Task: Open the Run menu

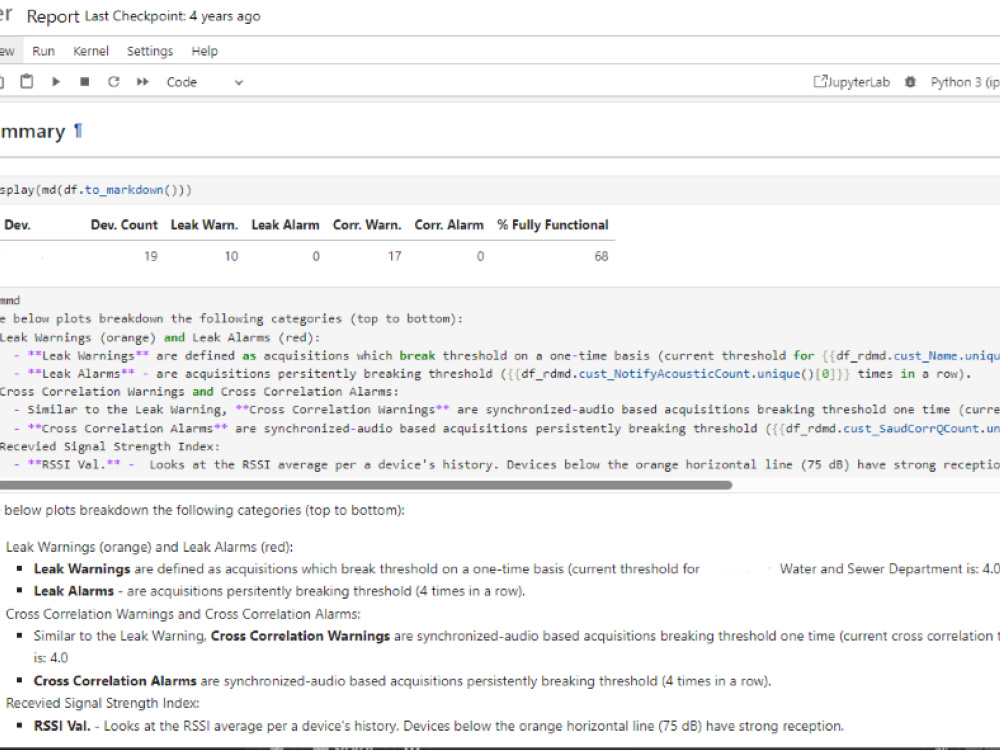Action: pos(43,51)
